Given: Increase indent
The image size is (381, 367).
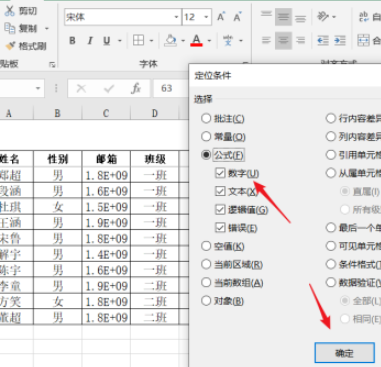Looking at the screenshot, I should pyautogui.click(x=340, y=41).
